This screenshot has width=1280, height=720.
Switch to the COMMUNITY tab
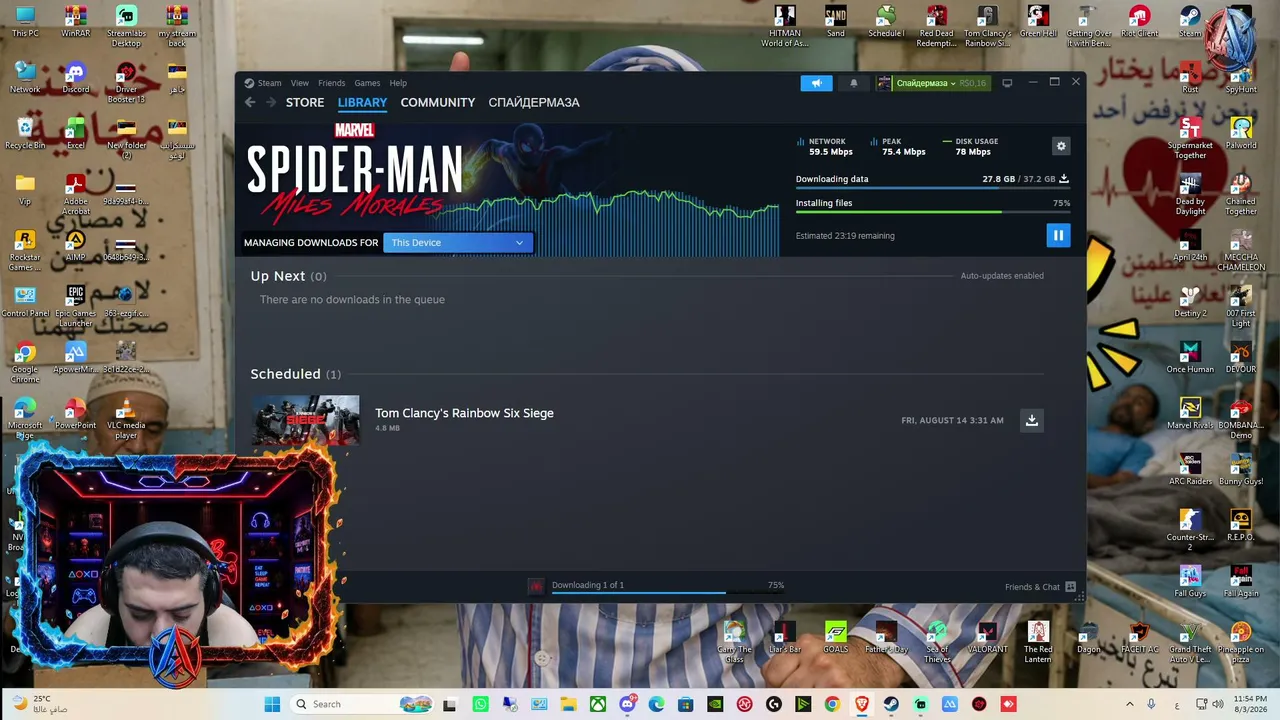438,102
